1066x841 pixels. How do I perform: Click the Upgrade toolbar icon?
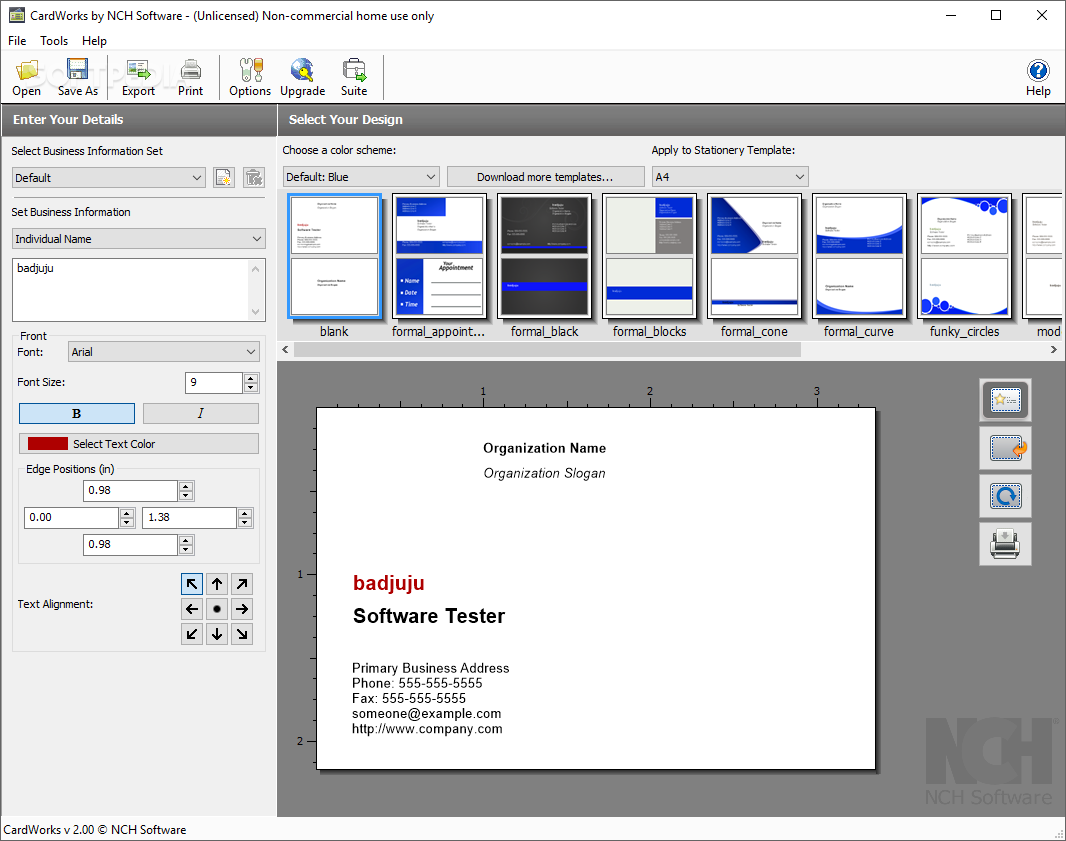303,78
